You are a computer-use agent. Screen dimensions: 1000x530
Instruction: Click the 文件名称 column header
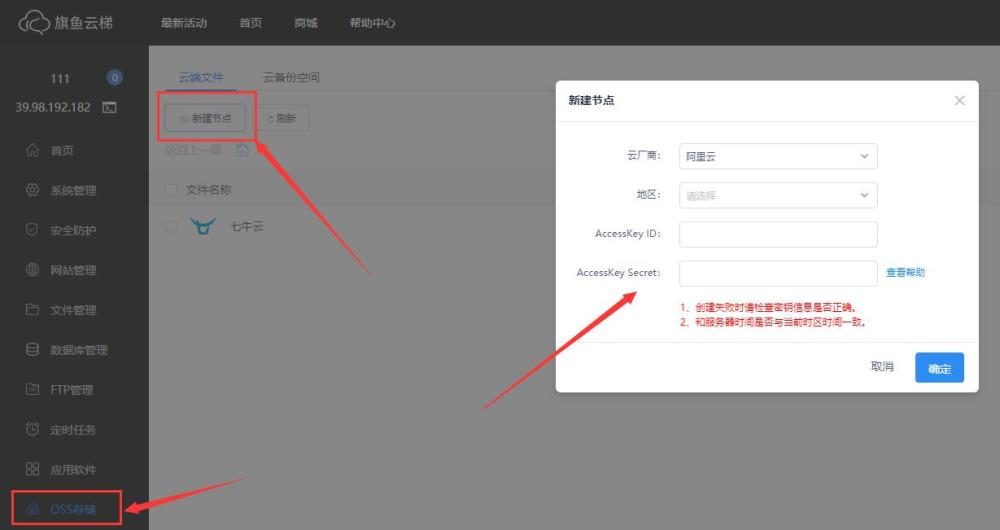click(x=209, y=189)
